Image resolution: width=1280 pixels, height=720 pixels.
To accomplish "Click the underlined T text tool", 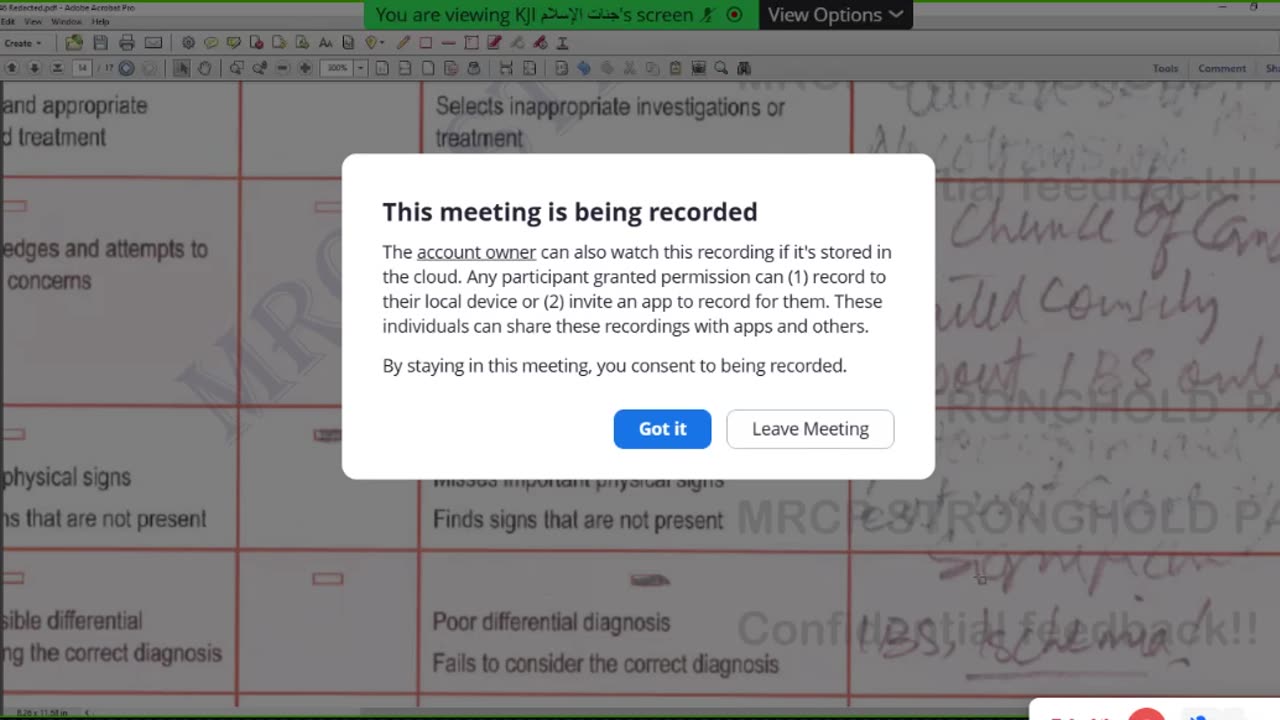I will tap(562, 43).
